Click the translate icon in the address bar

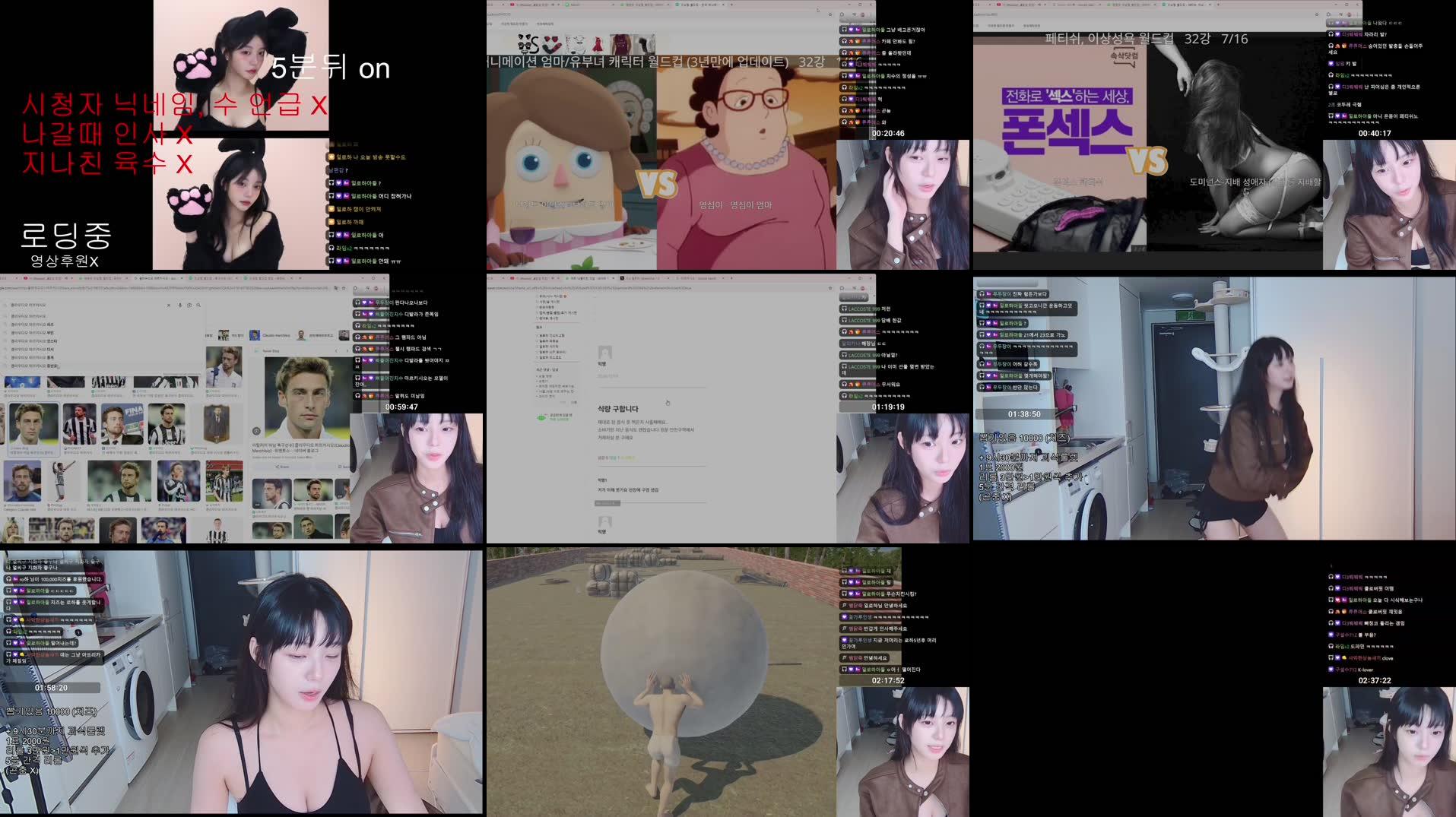click(x=337, y=289)
